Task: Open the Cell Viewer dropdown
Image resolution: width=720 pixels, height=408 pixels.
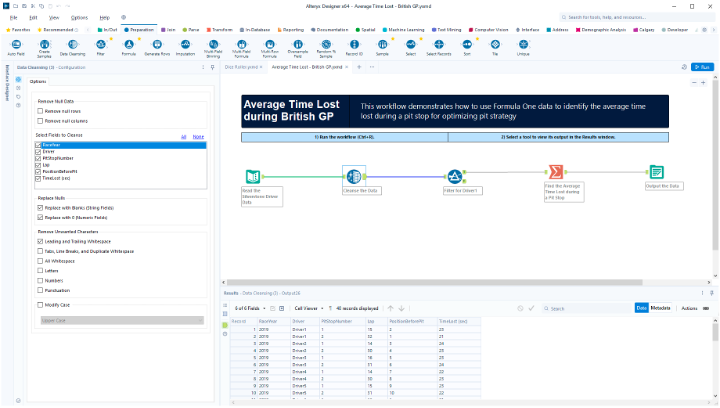Action: click(309, 308)
